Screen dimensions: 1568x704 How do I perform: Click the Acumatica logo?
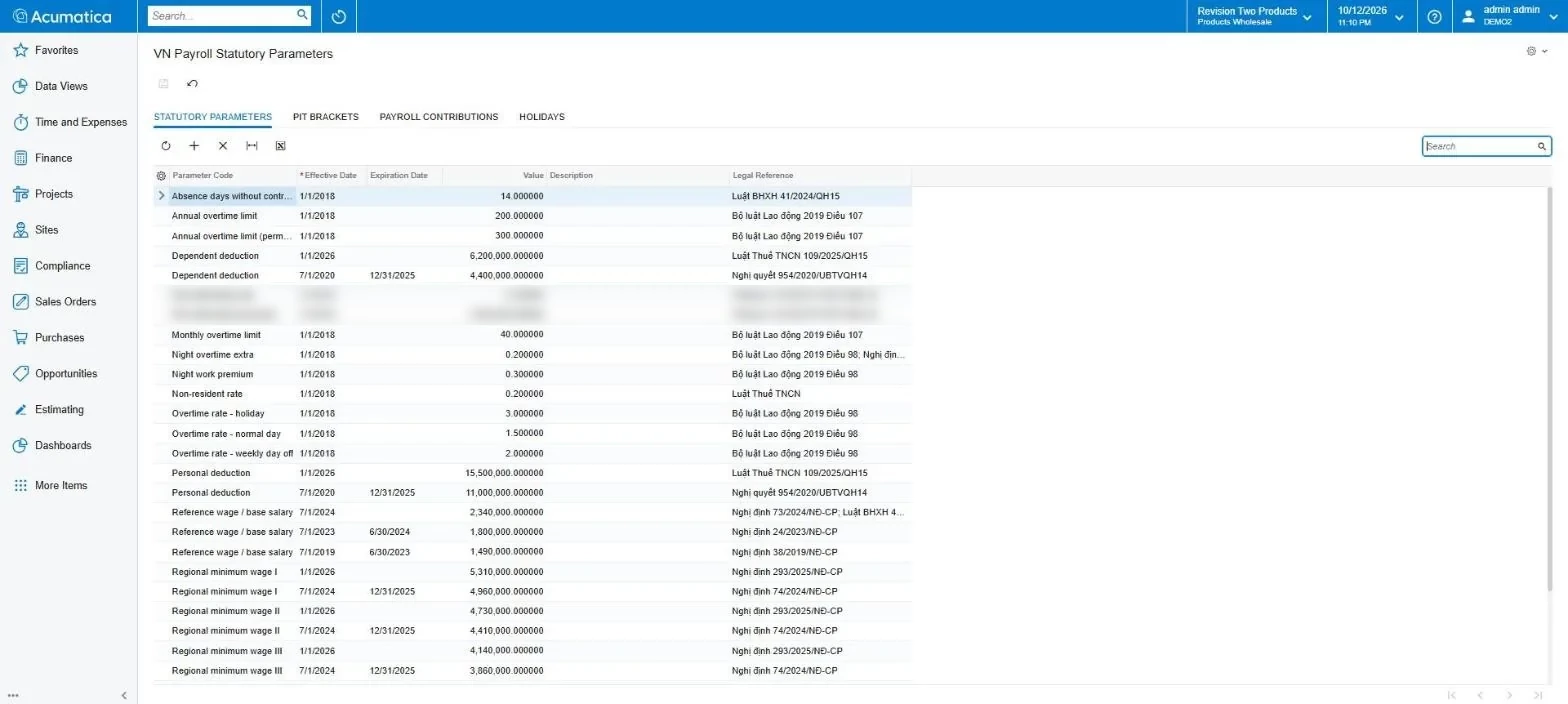pos(62,16)
